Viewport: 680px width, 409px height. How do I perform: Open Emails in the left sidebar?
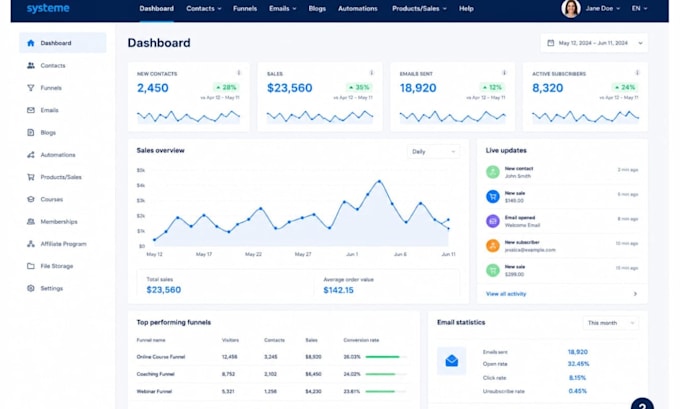42,110
